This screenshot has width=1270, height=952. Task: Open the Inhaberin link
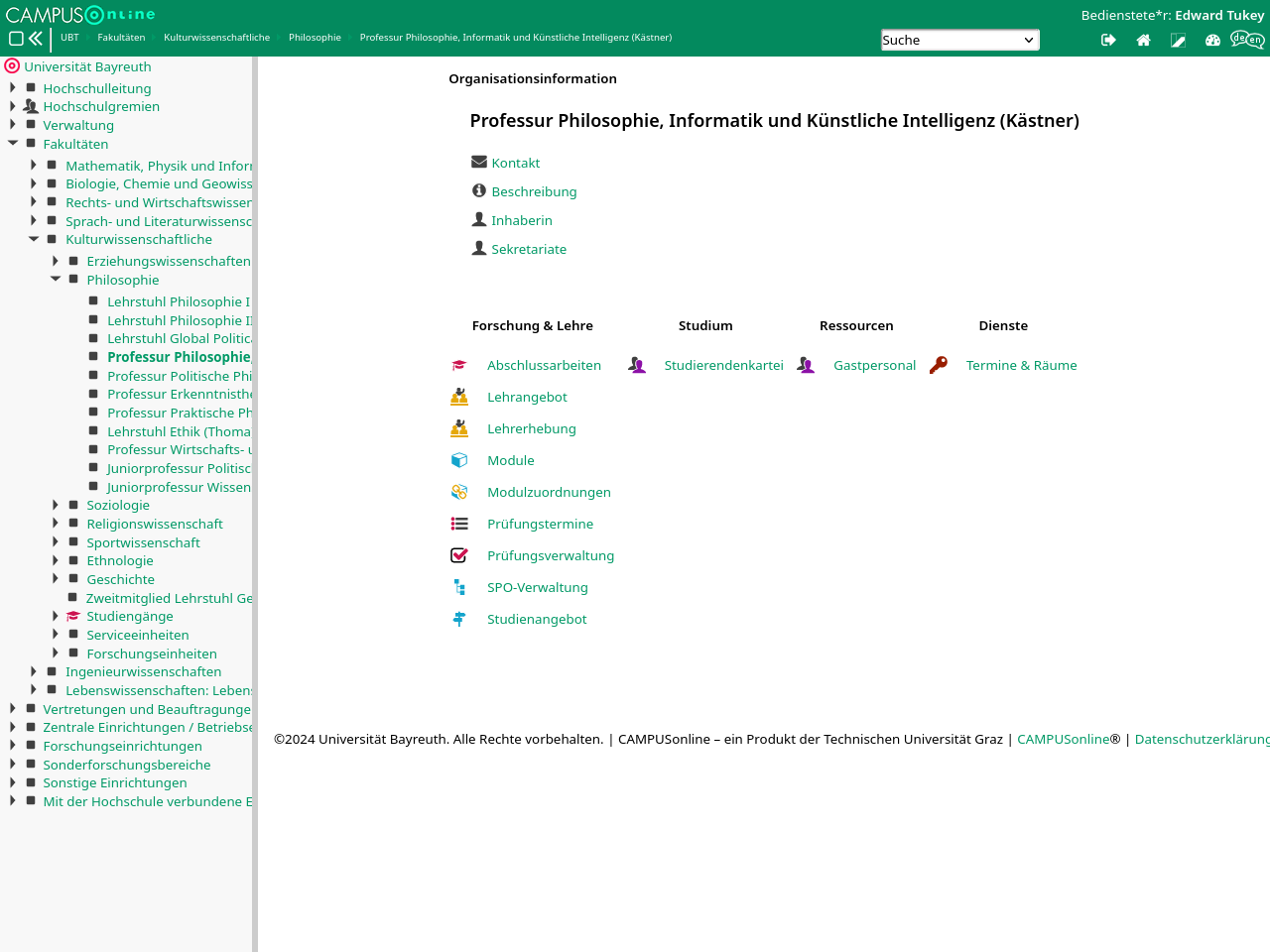click(522, 220)
